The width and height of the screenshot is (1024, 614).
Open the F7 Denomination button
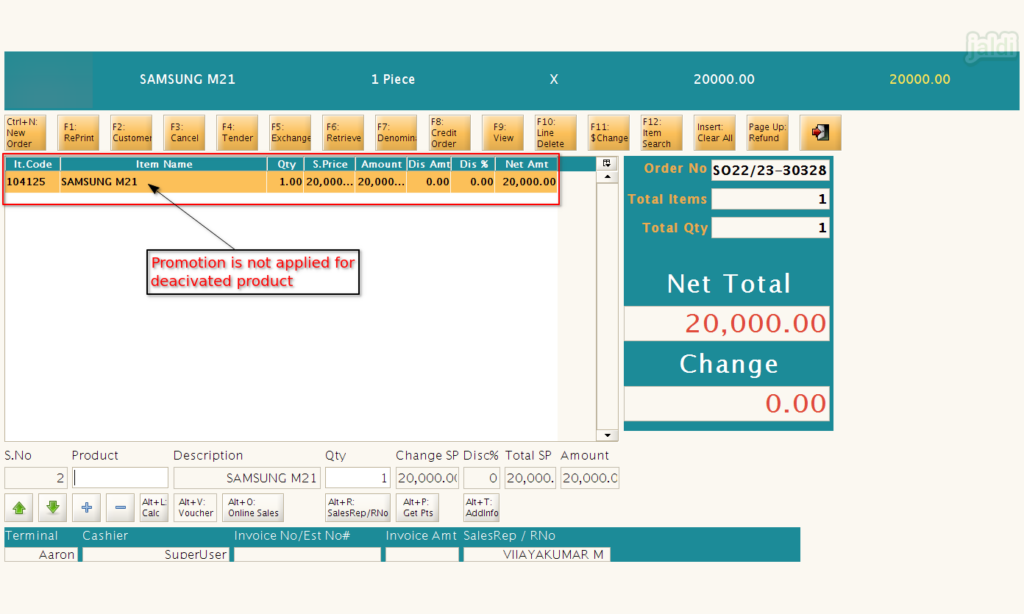[396, 133]
